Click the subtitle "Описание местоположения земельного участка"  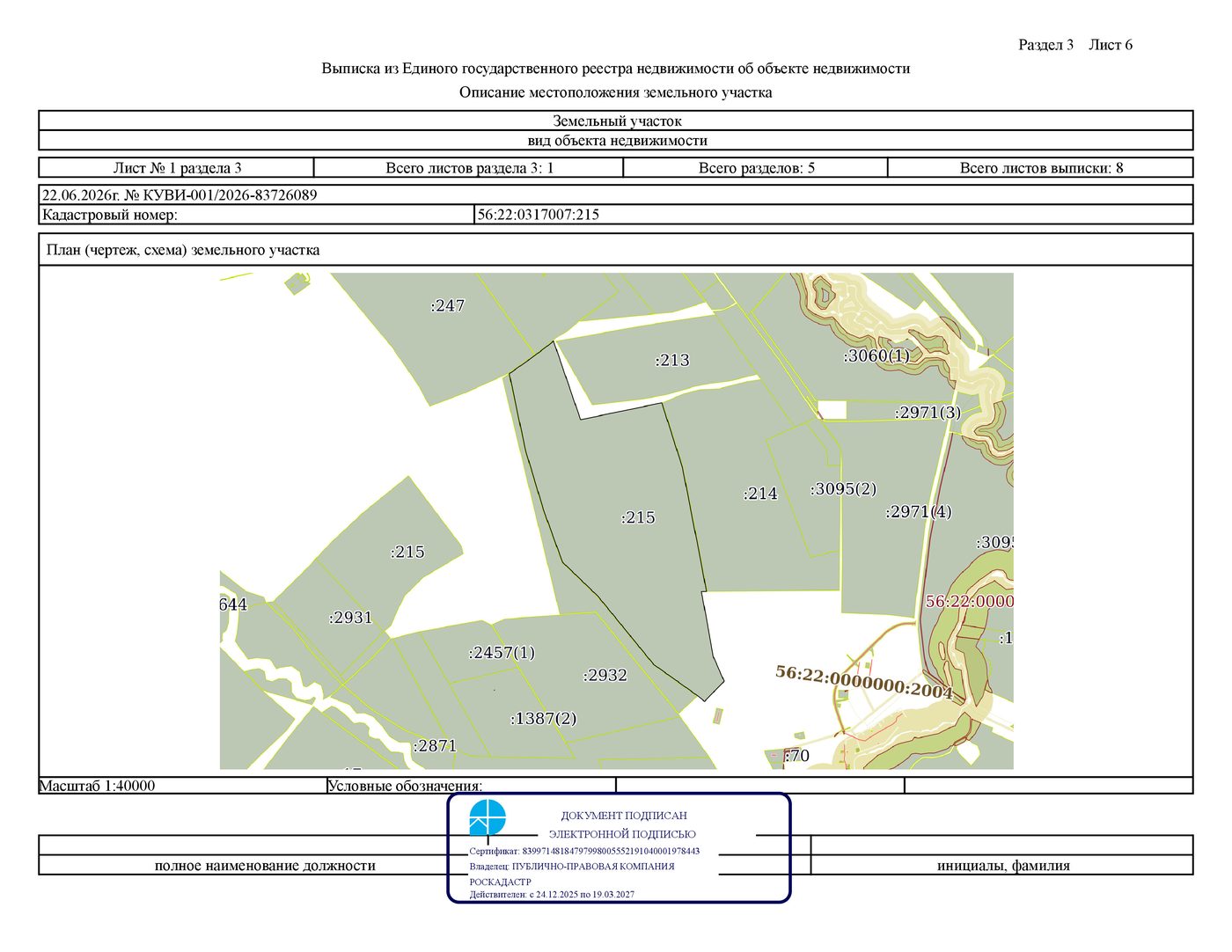click(616, 92)
